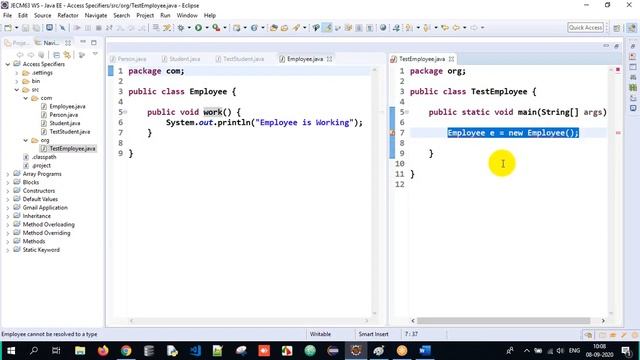Image resolution: width=640 pixels, height=360 pixels.
Task: Click the New file wizard icon
Action: click(8, 28)
